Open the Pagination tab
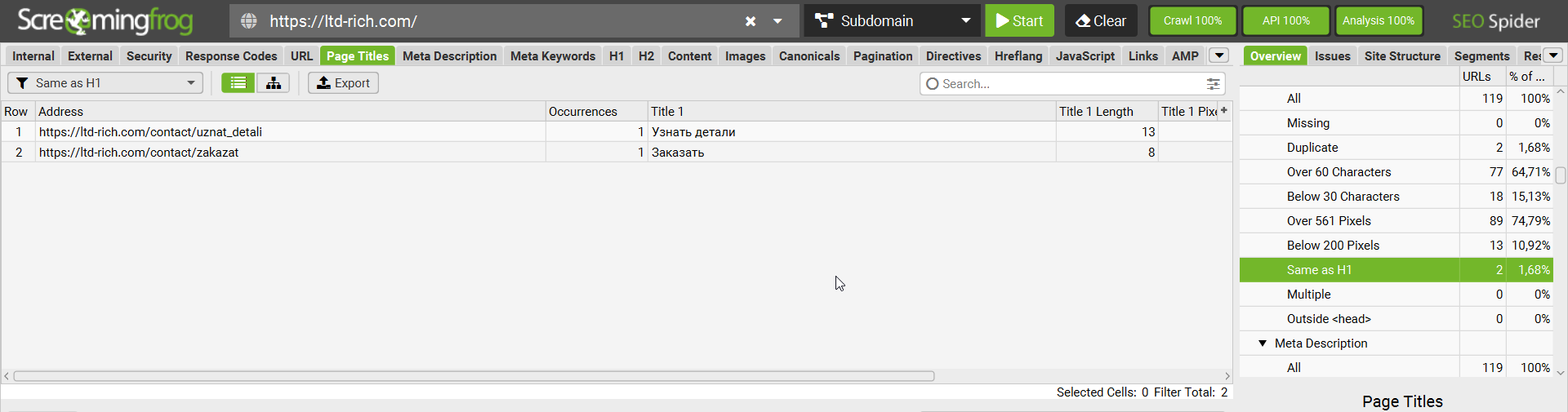This screenshot has height=412, width=1568. click(x=883, y=55)
